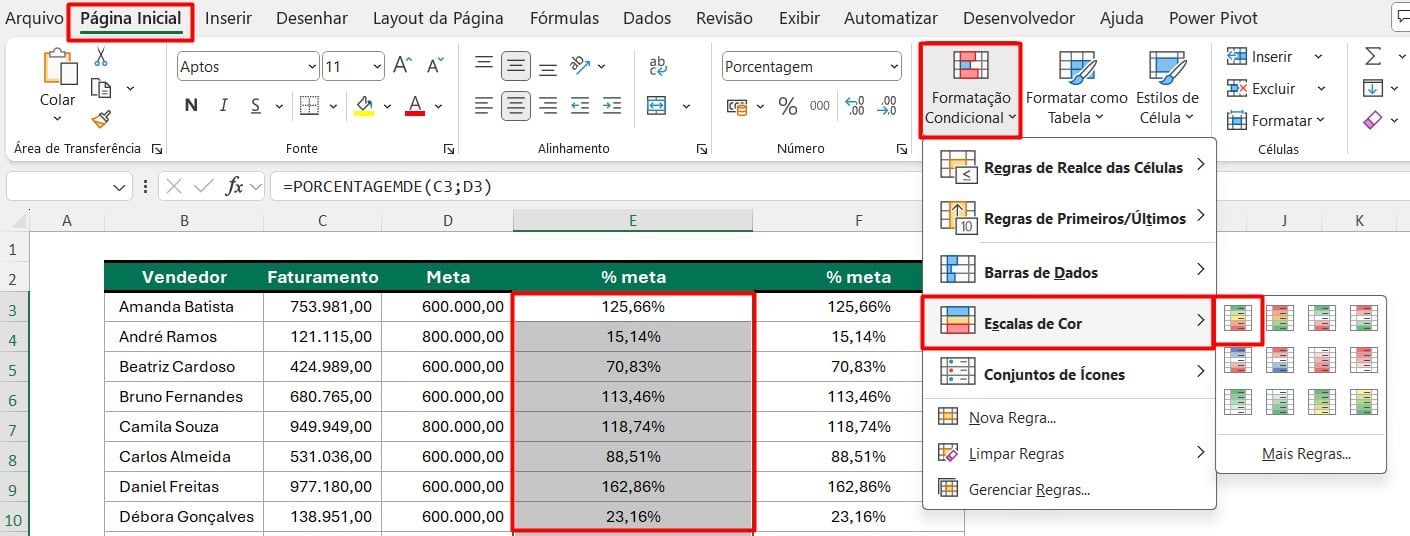
Task: Toggle underline S formatting
Action: point(255,105)
